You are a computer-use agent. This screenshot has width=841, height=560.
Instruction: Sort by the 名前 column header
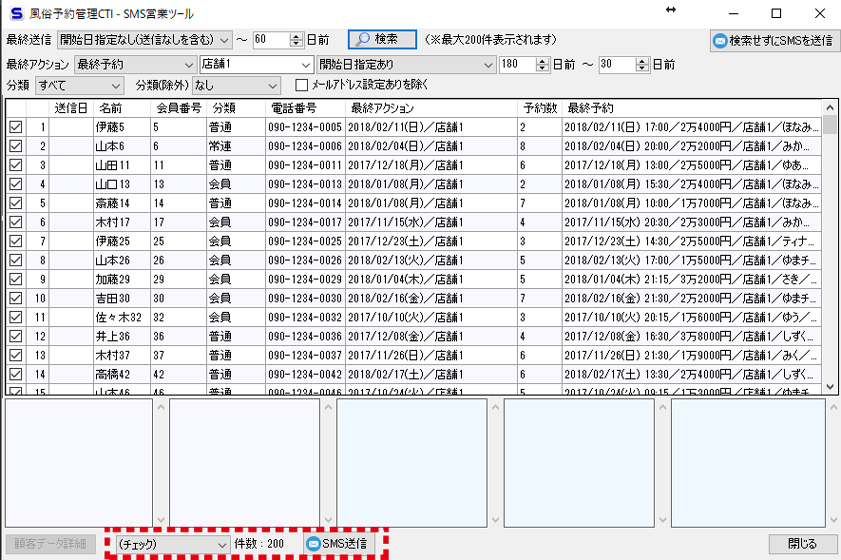tap(110, 108)
